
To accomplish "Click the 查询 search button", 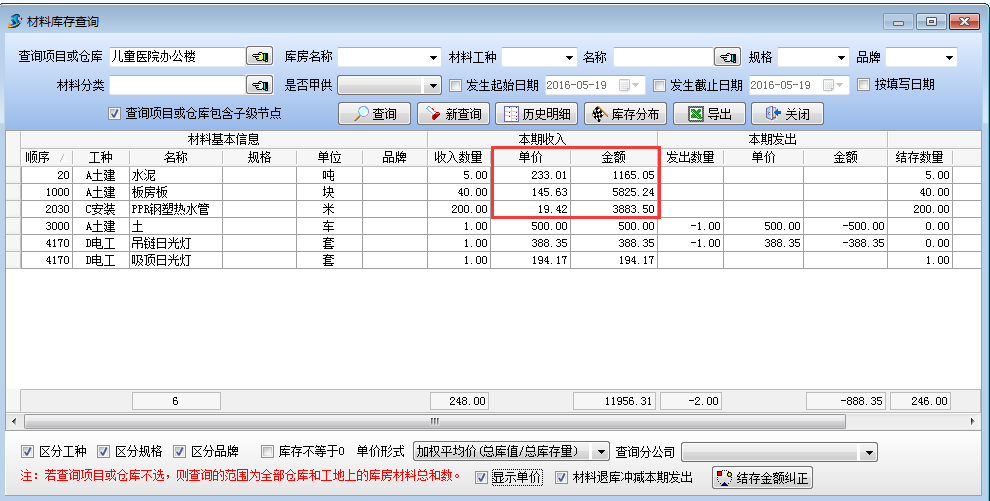I will point(375,114).
